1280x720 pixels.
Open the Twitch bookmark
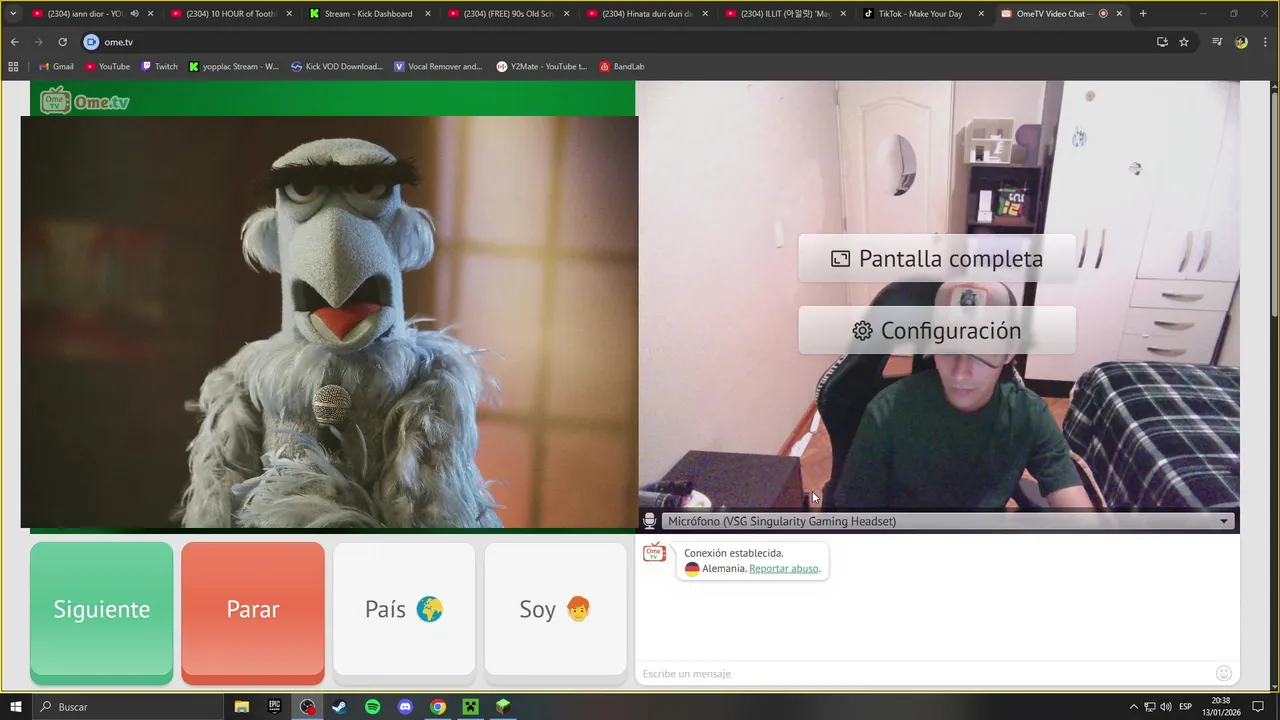click(x=160, y=67)
